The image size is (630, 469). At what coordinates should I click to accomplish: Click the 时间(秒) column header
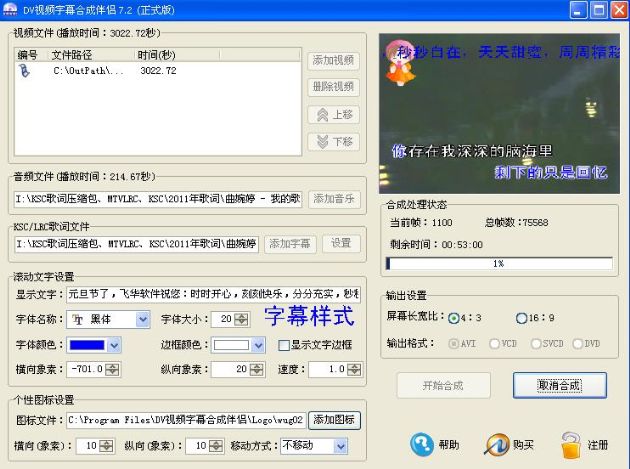156,55
